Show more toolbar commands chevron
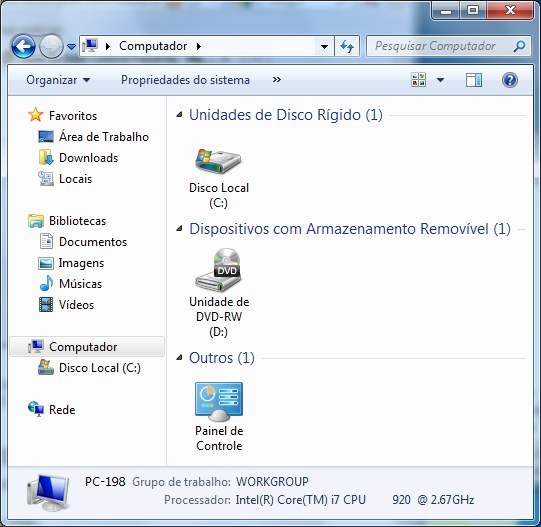The width and height of the screenshot is (541, 527). coord(277,80)
